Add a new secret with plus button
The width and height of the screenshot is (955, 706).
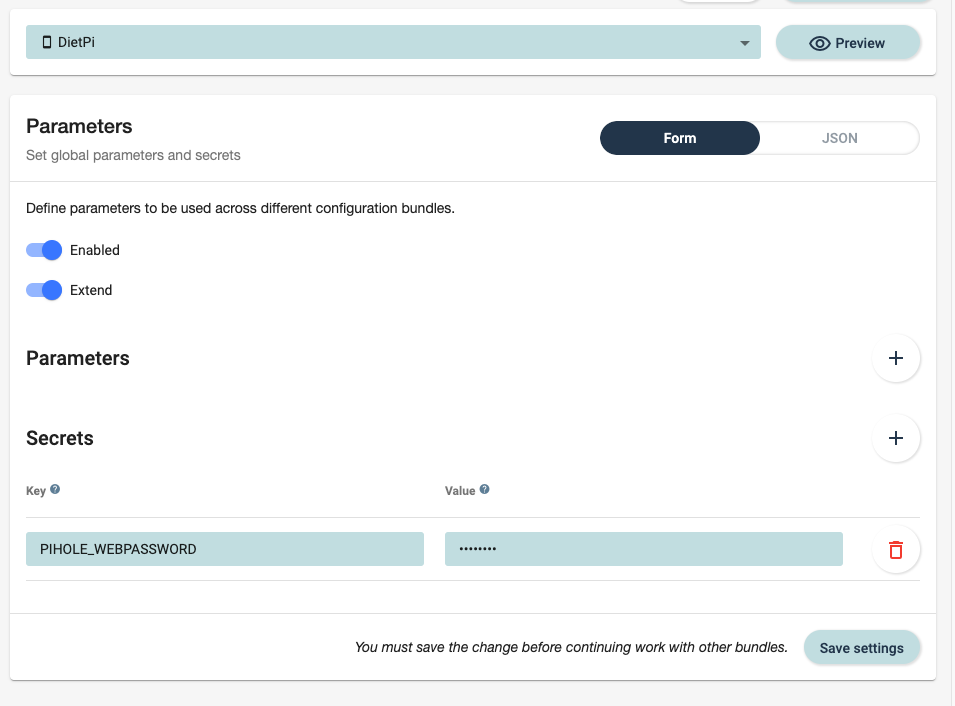[x=896, y=439]
